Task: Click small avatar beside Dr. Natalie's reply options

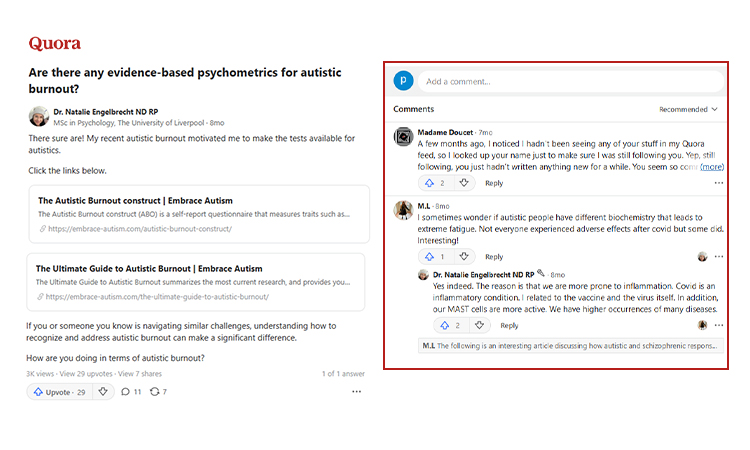Action: point(702,326)
